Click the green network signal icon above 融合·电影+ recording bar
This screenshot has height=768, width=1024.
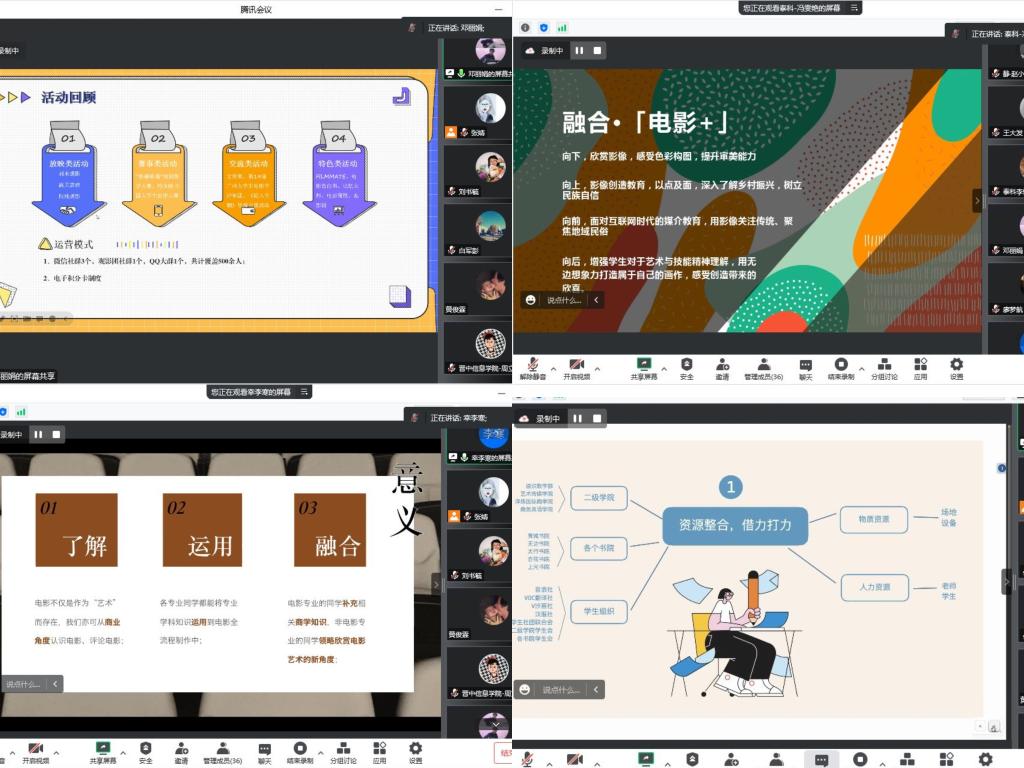[x=562, y=27]
